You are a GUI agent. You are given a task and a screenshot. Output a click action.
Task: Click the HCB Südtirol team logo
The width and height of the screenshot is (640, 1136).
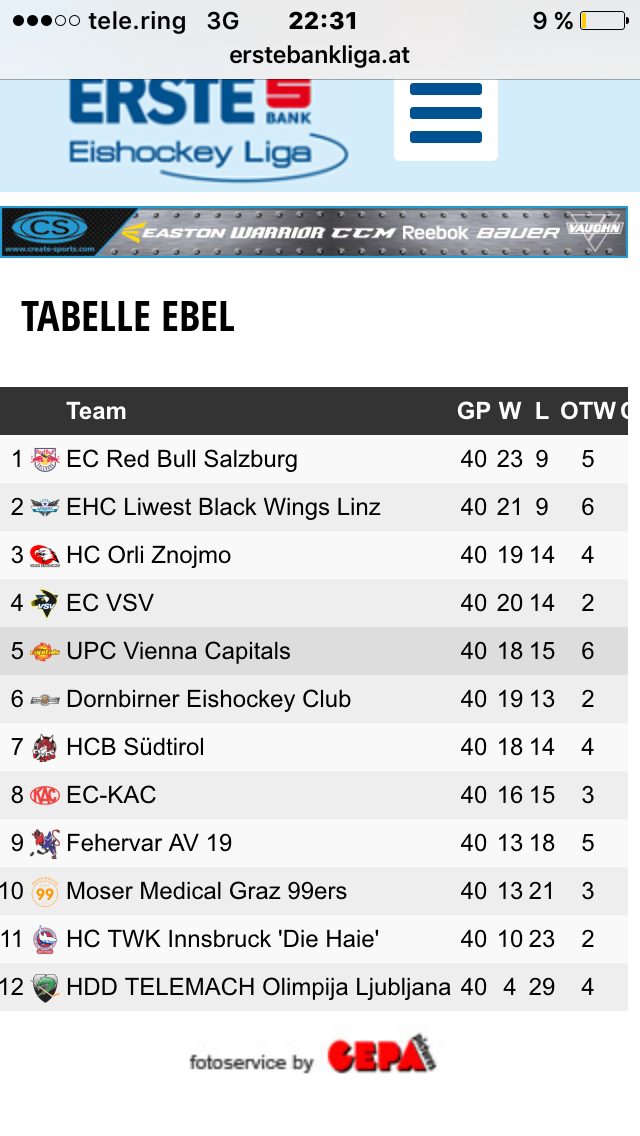pyautogui.click(x=45, y=747)
